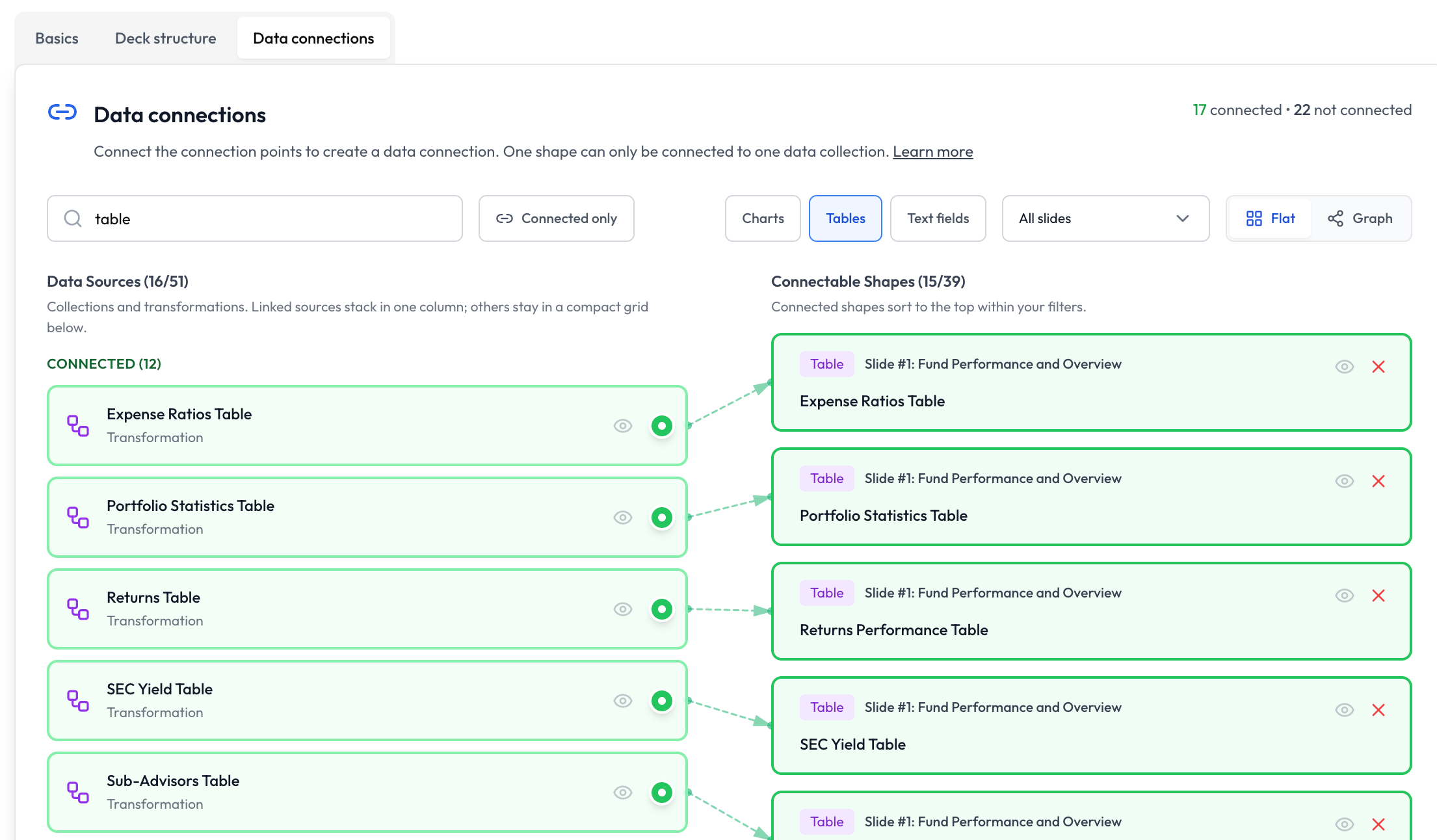Viewport: 1437px width, 840px height.
Task: Delete the Expense Ratios Table shape connection
Action: click(1378, 367)
